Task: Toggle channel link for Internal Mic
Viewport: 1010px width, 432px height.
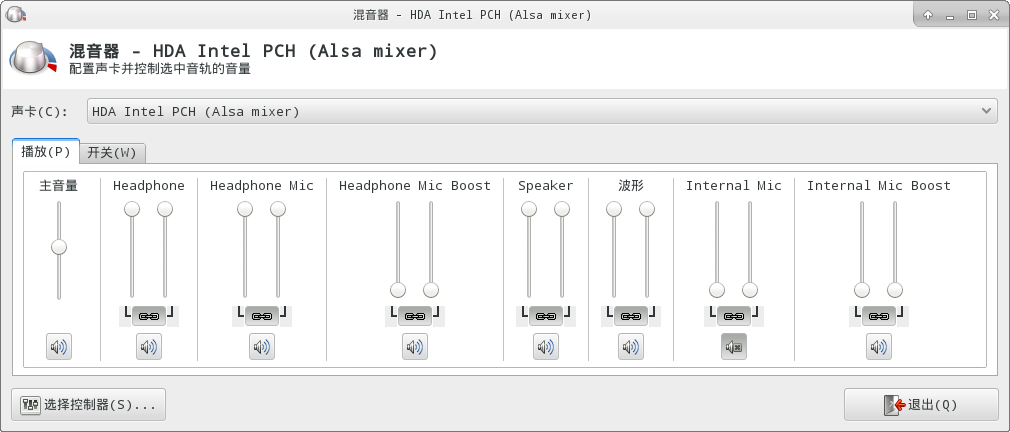Action: pos(734,316)
